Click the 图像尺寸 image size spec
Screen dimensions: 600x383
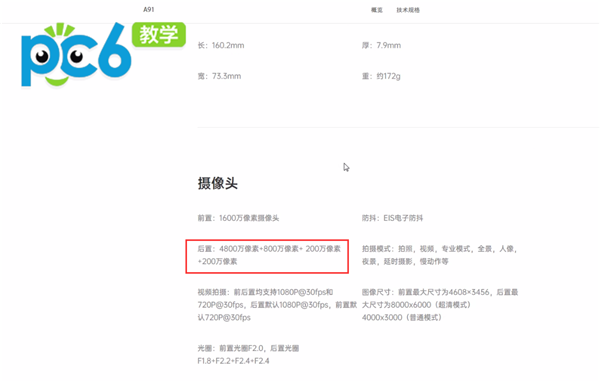(x=440, y=305)
